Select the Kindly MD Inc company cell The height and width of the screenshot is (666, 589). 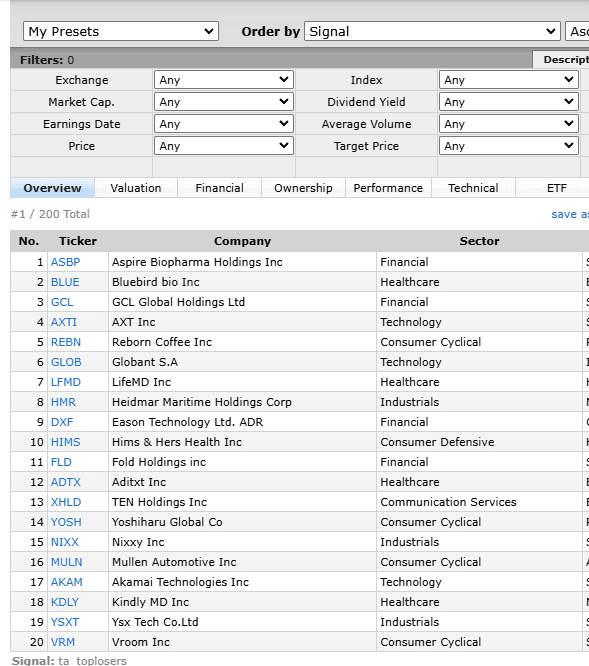(x=242, y=601)
